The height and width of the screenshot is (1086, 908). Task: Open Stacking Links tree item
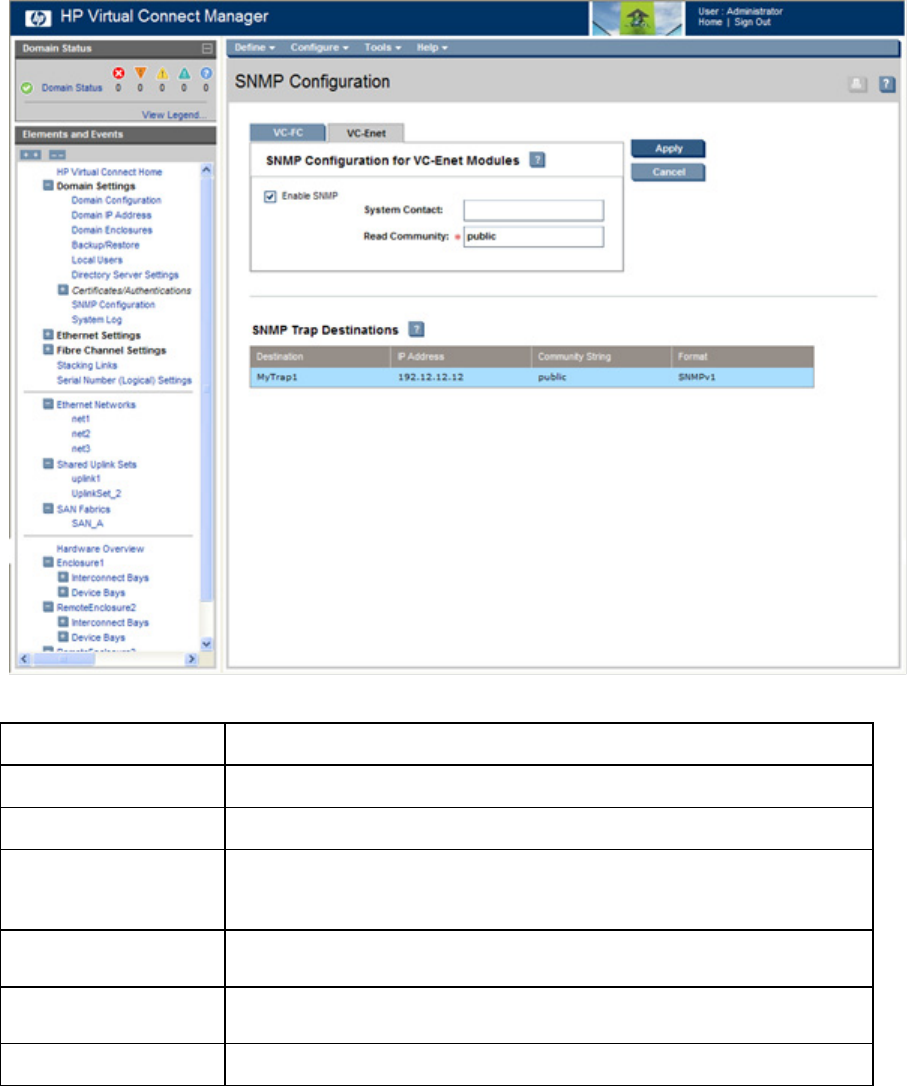(87, 365)
